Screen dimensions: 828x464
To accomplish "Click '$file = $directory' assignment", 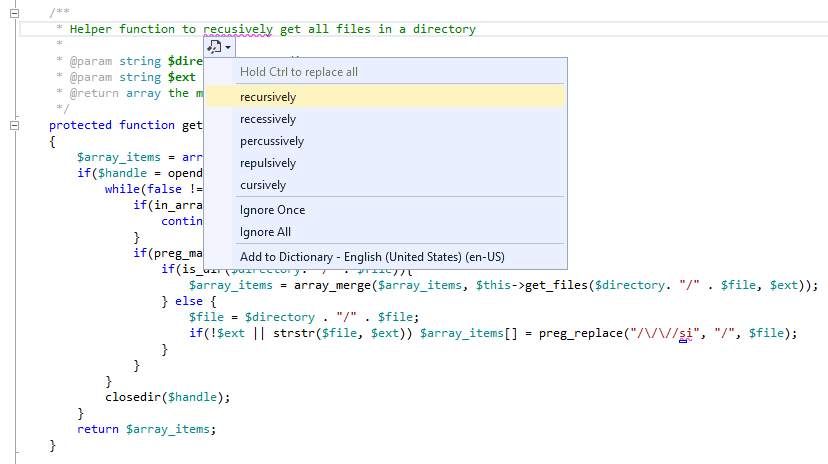I will 252,317.
